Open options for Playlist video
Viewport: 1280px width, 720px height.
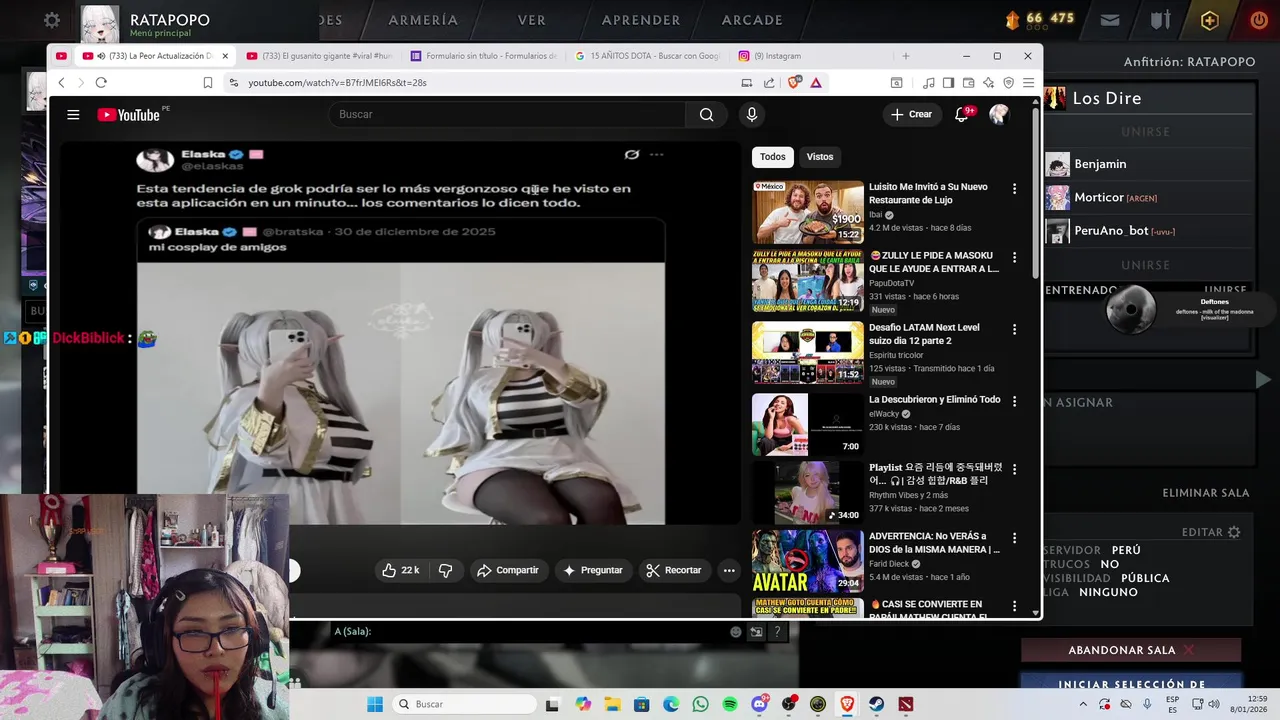1014,469
